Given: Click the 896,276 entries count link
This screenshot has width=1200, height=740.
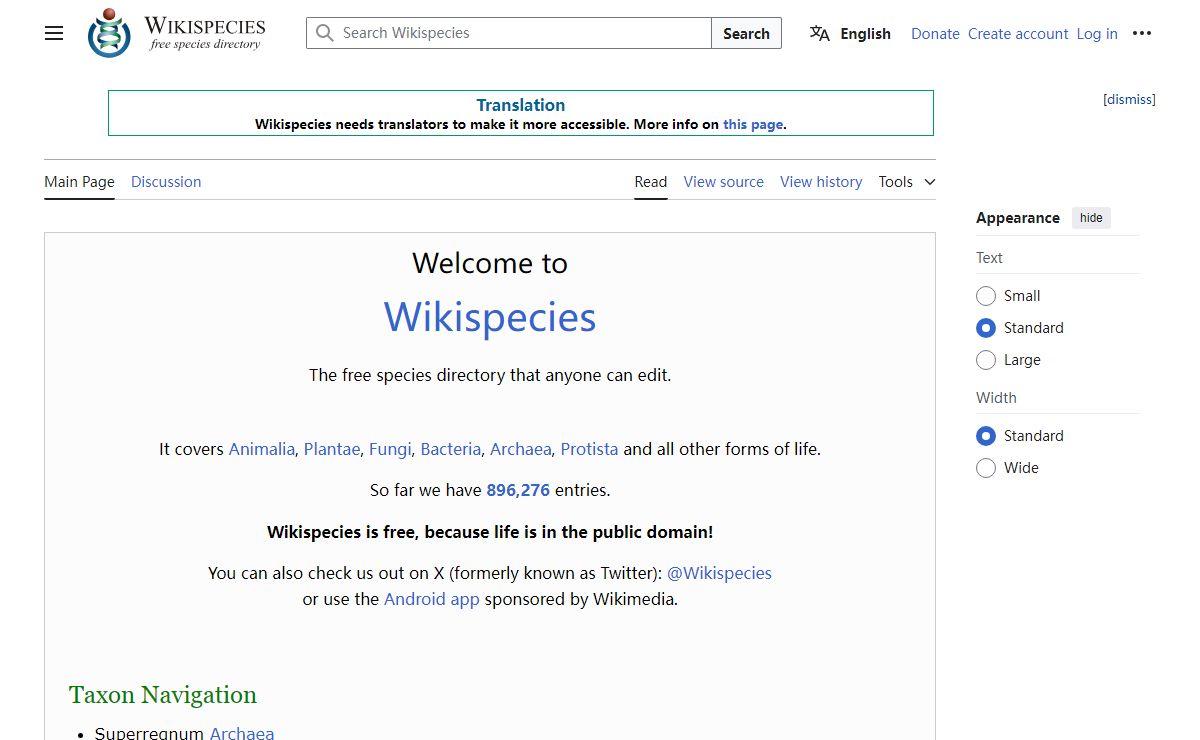Looking at the screenshot, I should 518,490.
